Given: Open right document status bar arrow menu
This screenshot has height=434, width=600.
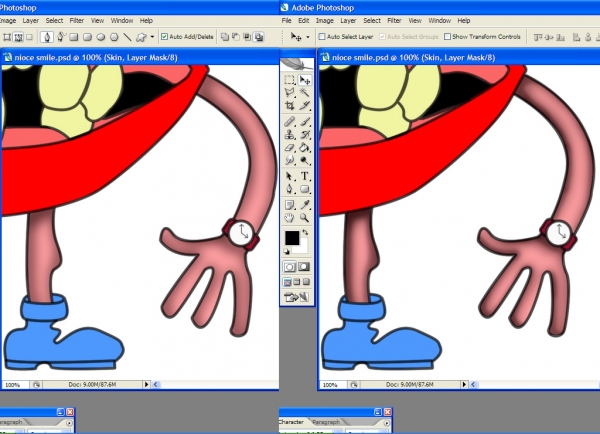Looking at the screenshot, I should 464,384.
